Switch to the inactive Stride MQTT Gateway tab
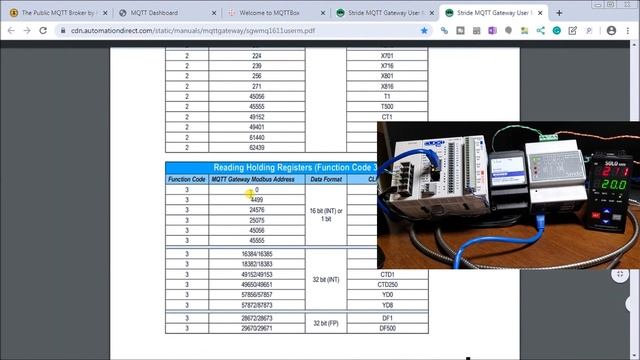Screen dimensions: 640x360 tap(385, 13)
